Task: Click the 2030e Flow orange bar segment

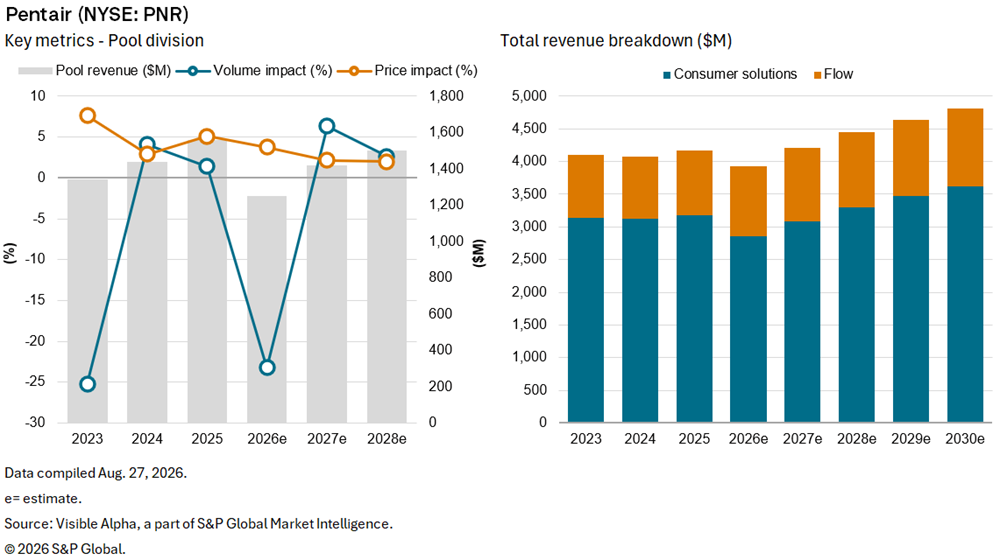Action: (965, 147)
